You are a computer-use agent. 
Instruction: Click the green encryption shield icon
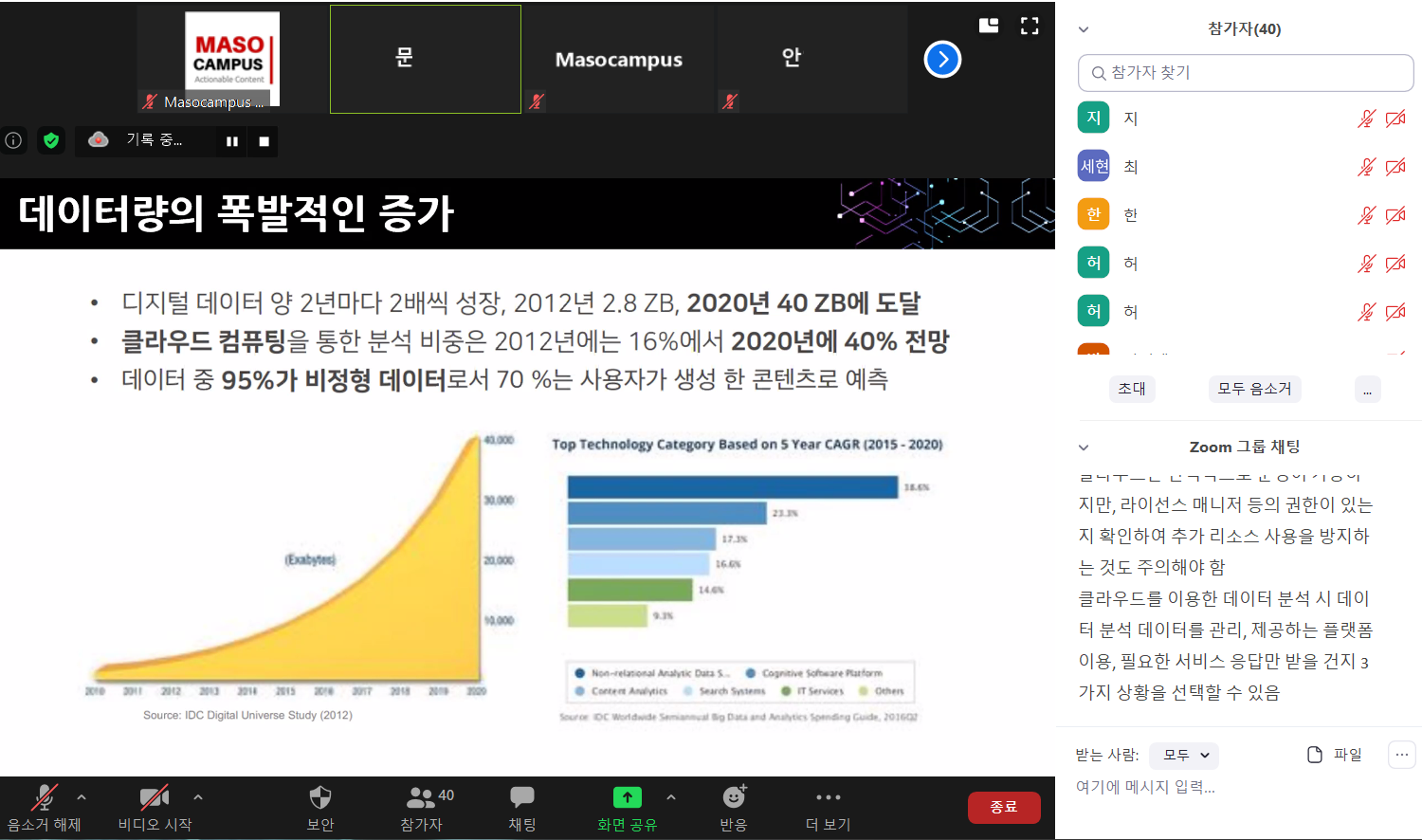coord(51,140)
